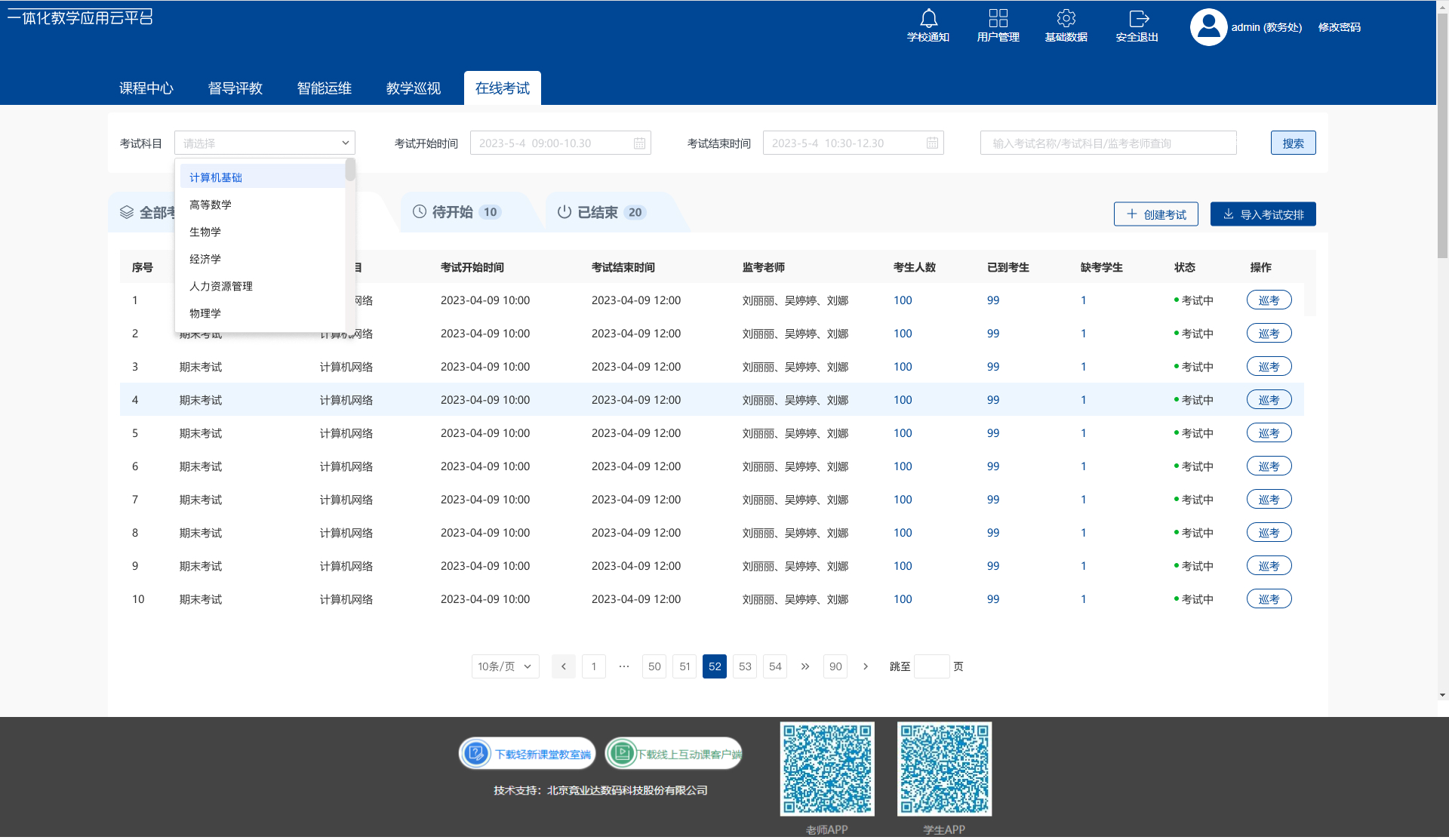This screenshot has height=840, width=1449.
Task: Click 期末考试 name in row 6
Action: [201, 466]
